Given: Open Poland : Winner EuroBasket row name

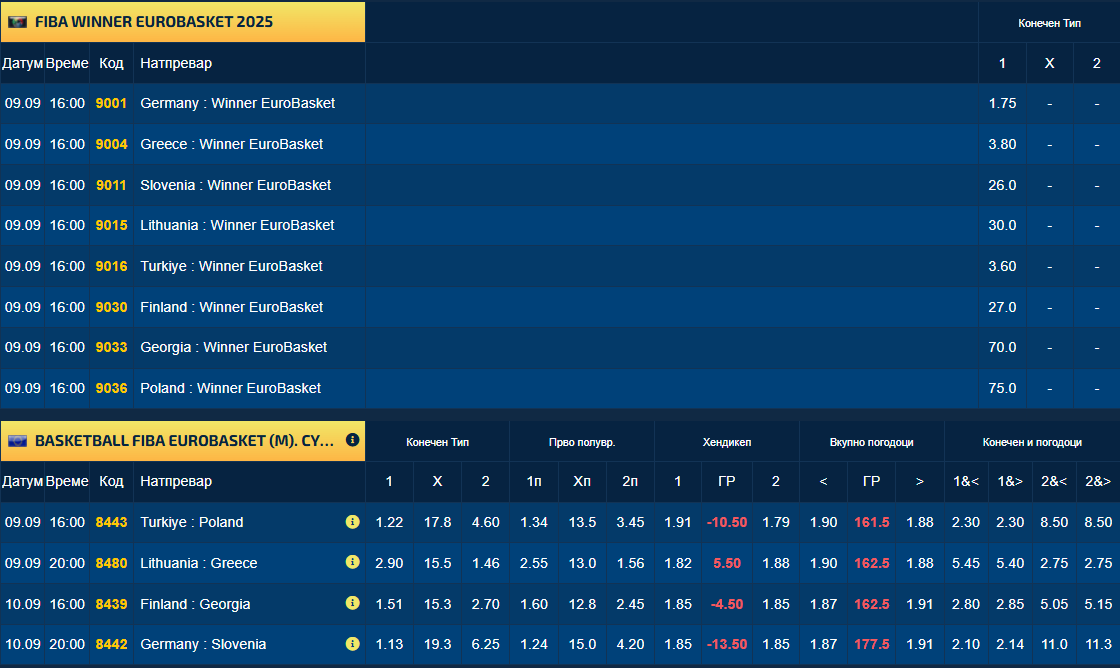Looking at the screenshot, I should click(231, 389).
